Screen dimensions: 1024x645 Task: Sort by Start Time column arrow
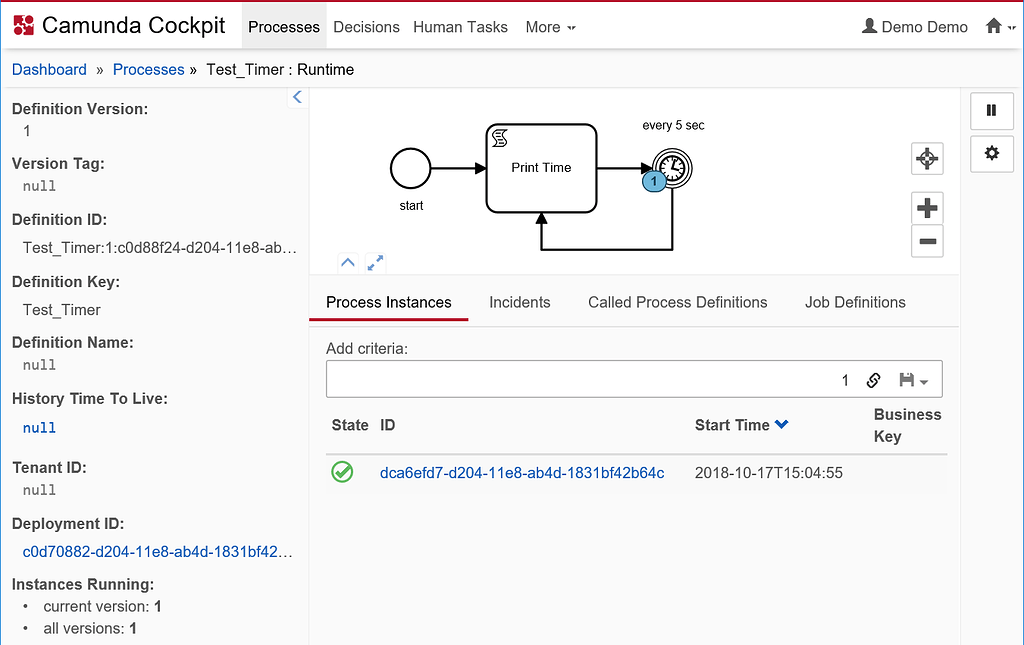point(782,425)
